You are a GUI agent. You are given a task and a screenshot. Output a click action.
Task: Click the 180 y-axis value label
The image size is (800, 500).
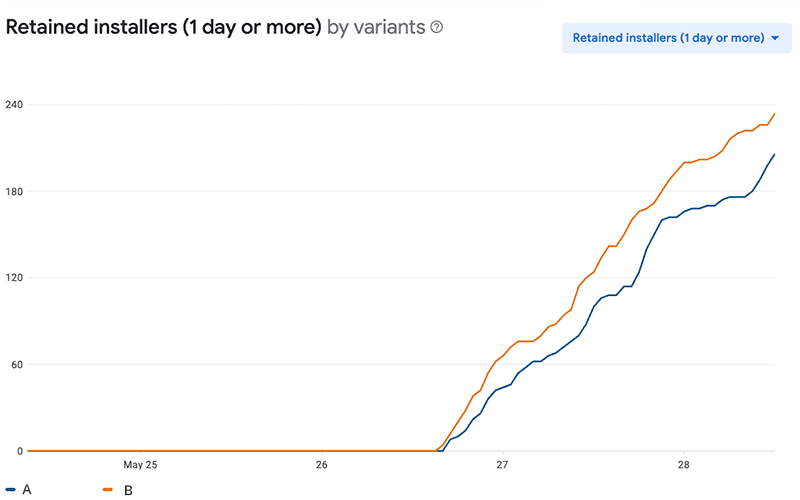pos(14,191)
